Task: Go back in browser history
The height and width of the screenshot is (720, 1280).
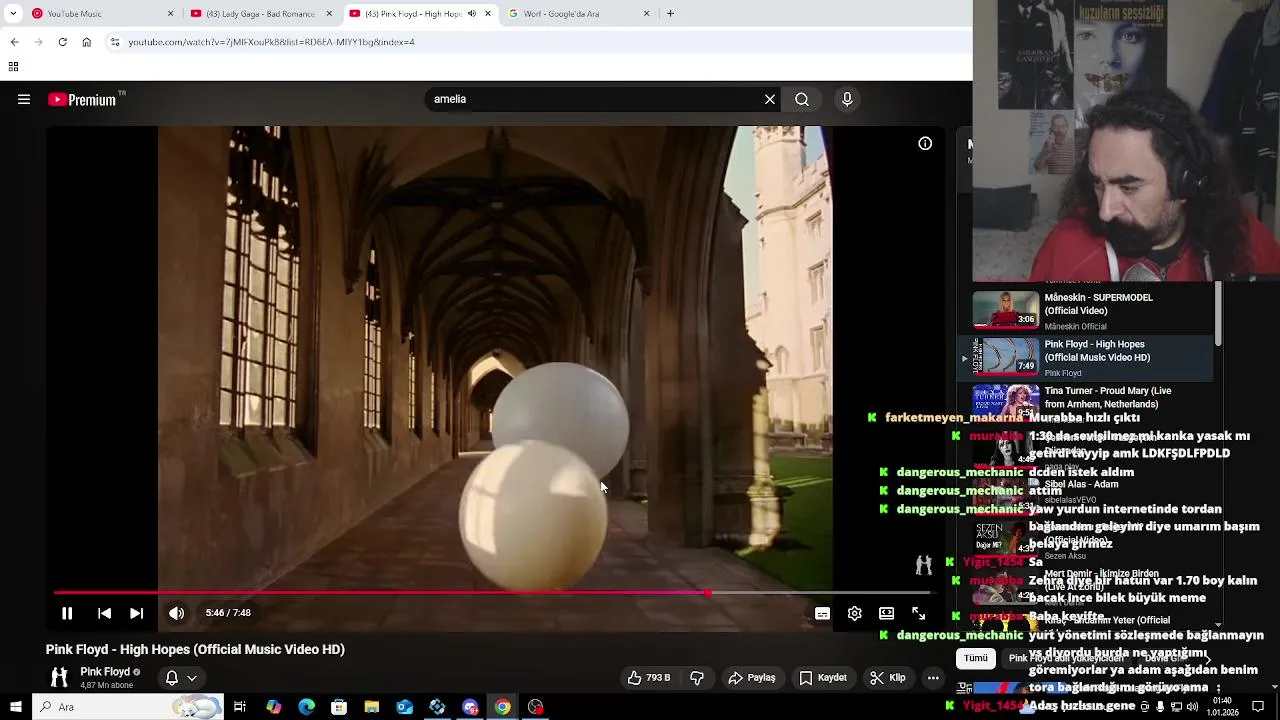Action: point(14,42)
